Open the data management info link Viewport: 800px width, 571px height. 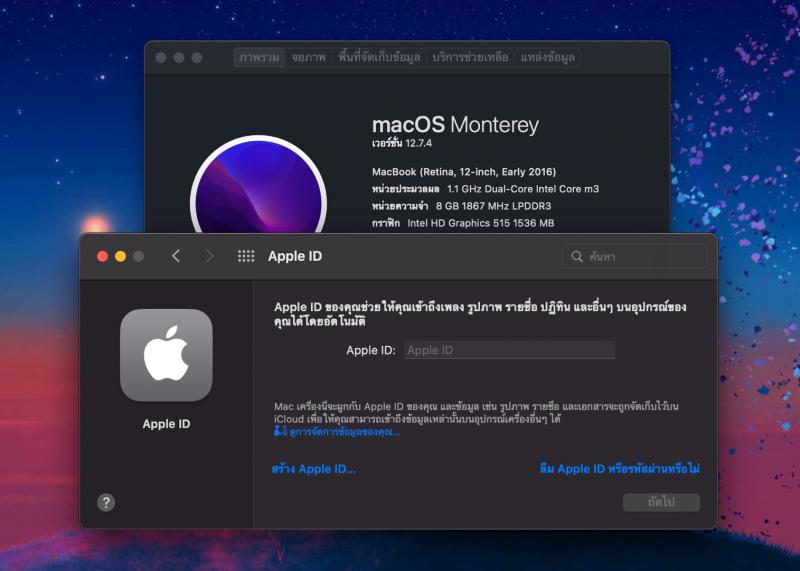(343, 432)
